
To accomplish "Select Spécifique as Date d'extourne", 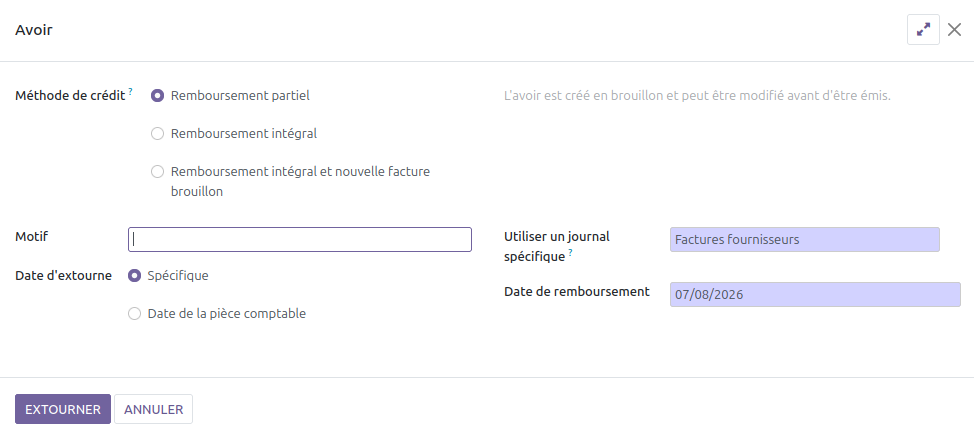I will point(134,275).
